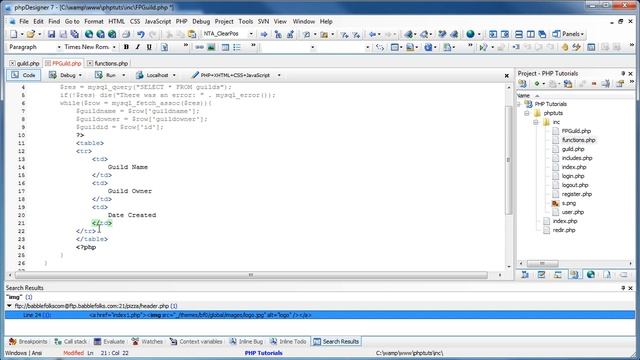Click the Insert Table icon in HTML toolbar
This screenshot has width=640, height=360.
click(225, 47)
